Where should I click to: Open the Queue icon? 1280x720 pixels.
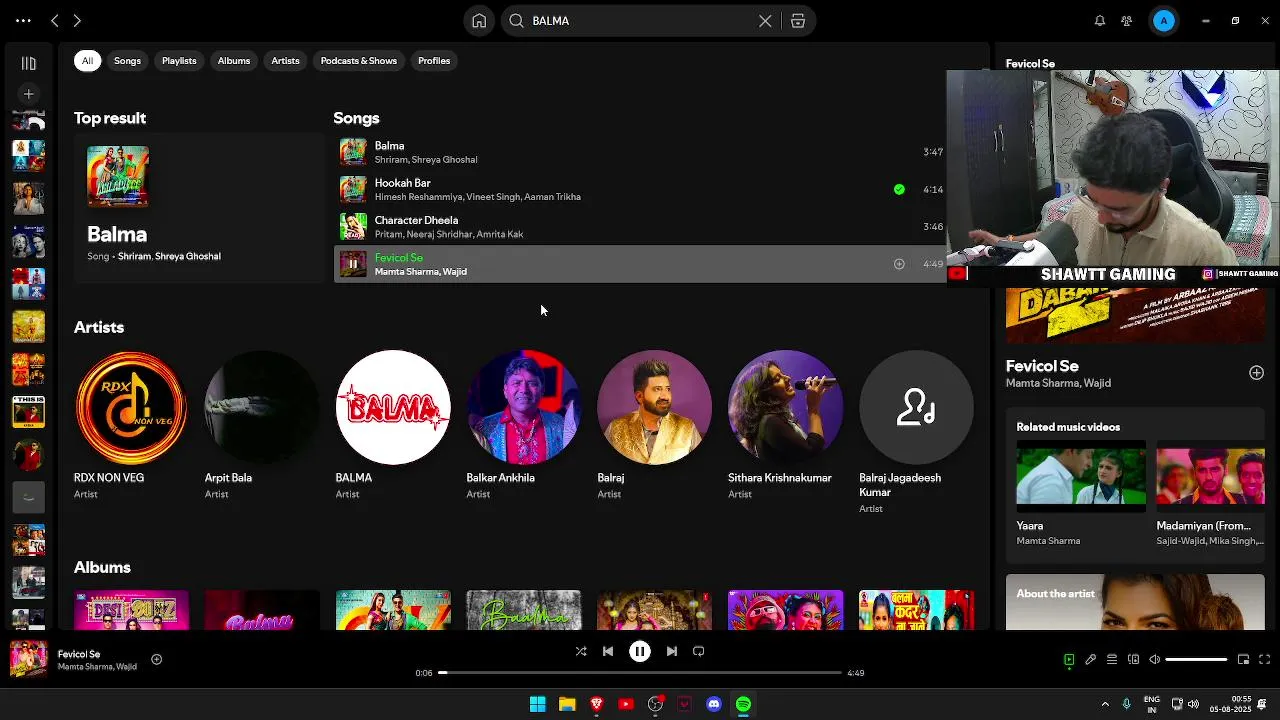click(x=1112, y=659)
